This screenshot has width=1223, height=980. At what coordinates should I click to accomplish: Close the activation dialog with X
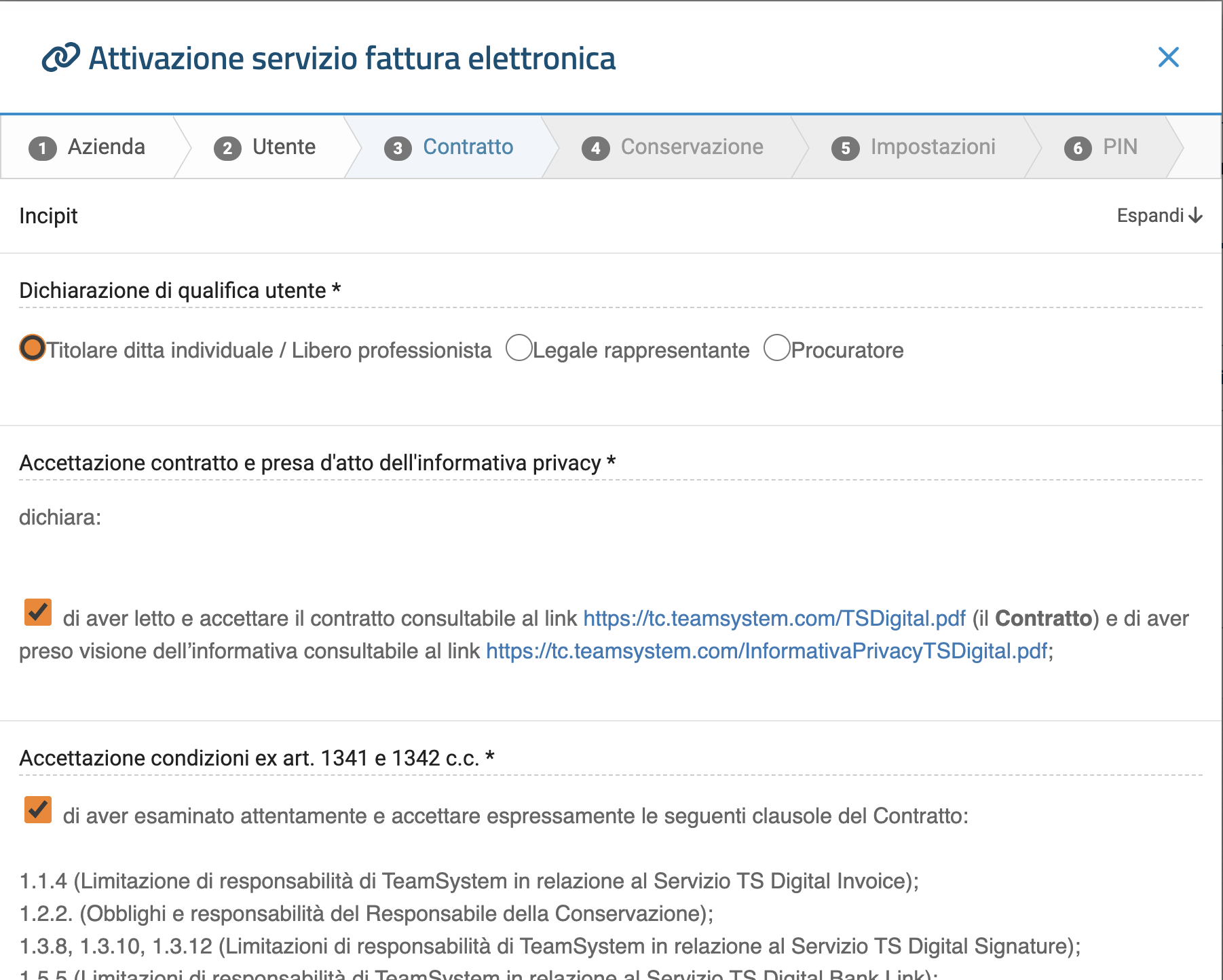tap(1168, 58)
